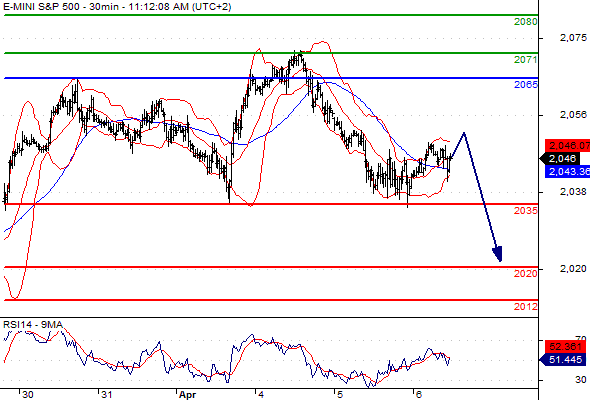Click the 30 level on RSI scale

click(x=581, y=380)
